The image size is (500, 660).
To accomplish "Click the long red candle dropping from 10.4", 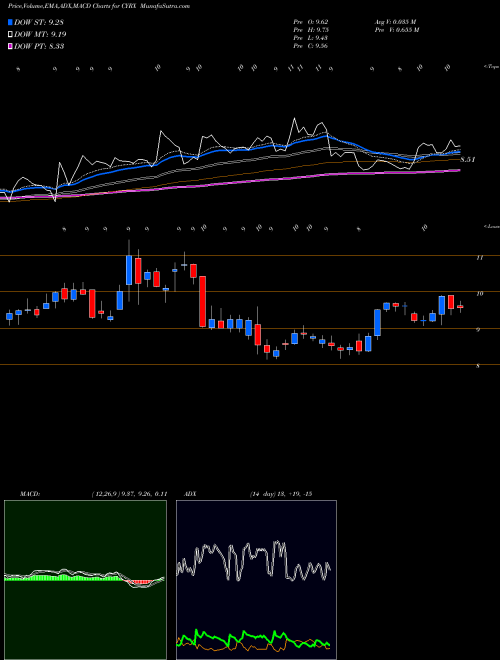I will click(x=202, y=301).
